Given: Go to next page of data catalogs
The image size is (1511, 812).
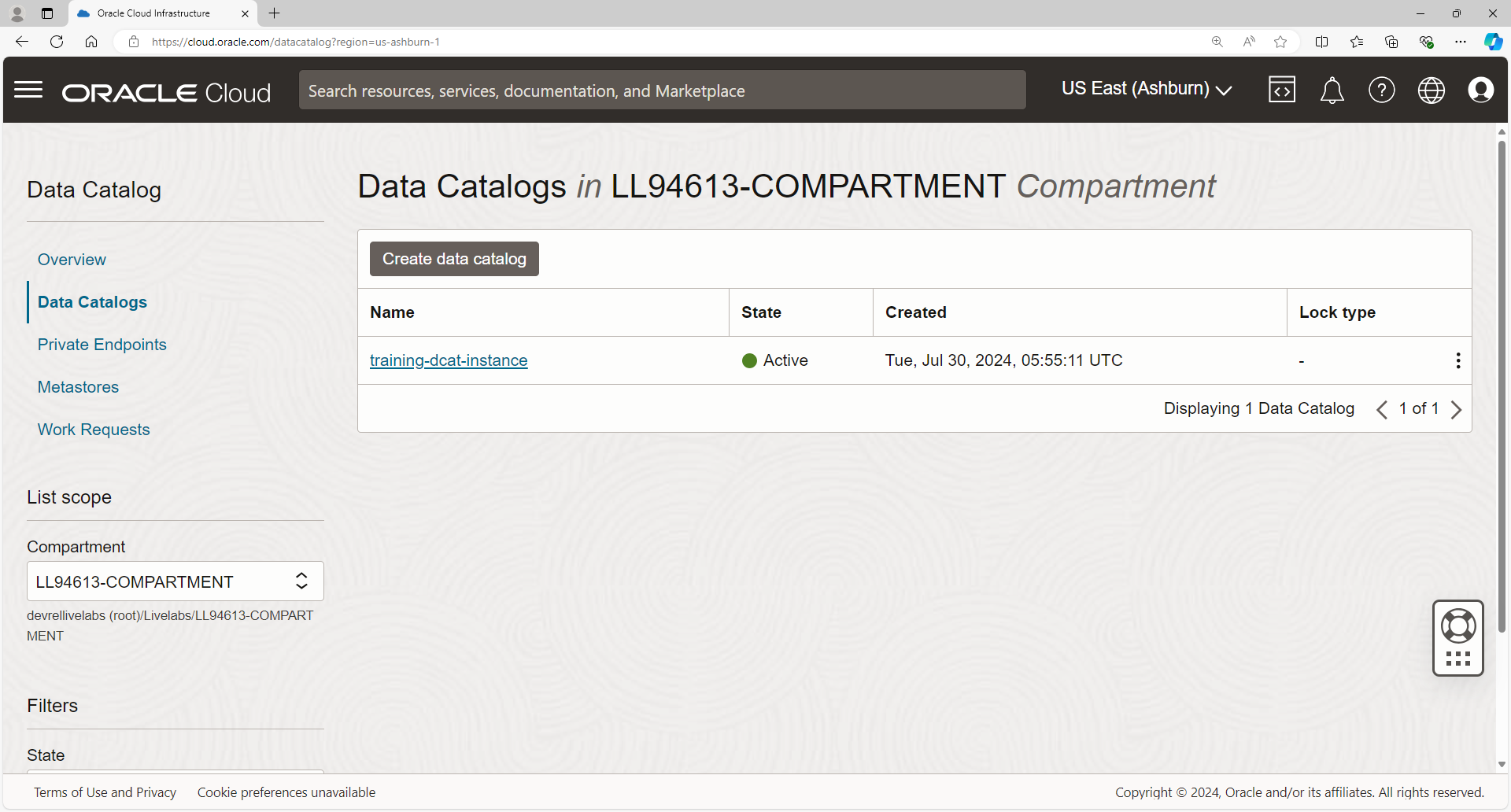Looking at the screenshot, I should coord(1456,409).
